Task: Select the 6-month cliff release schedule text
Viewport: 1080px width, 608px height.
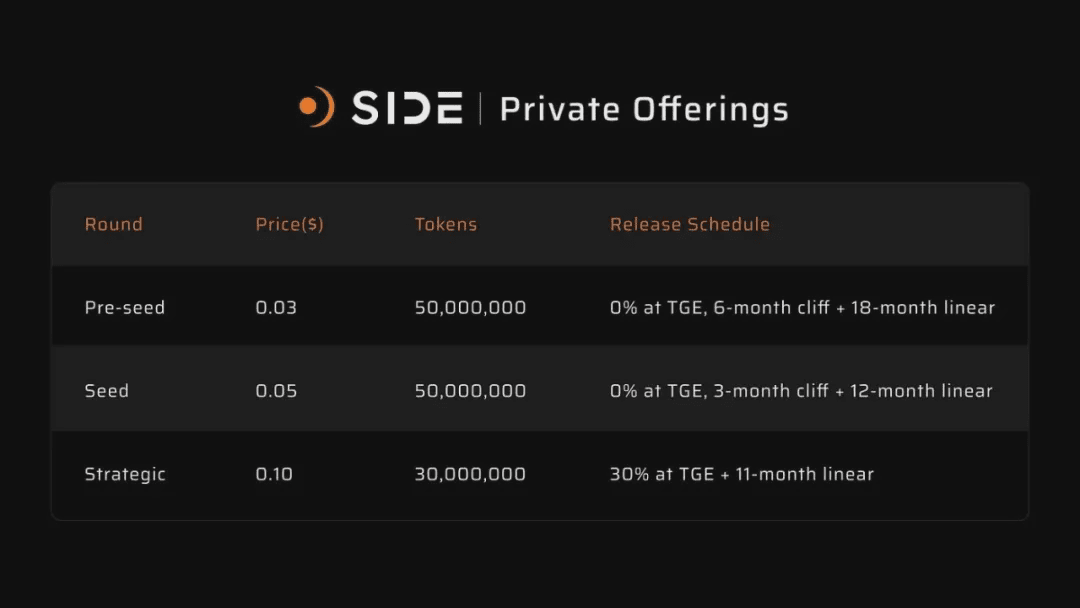Action: click(802, 307)
